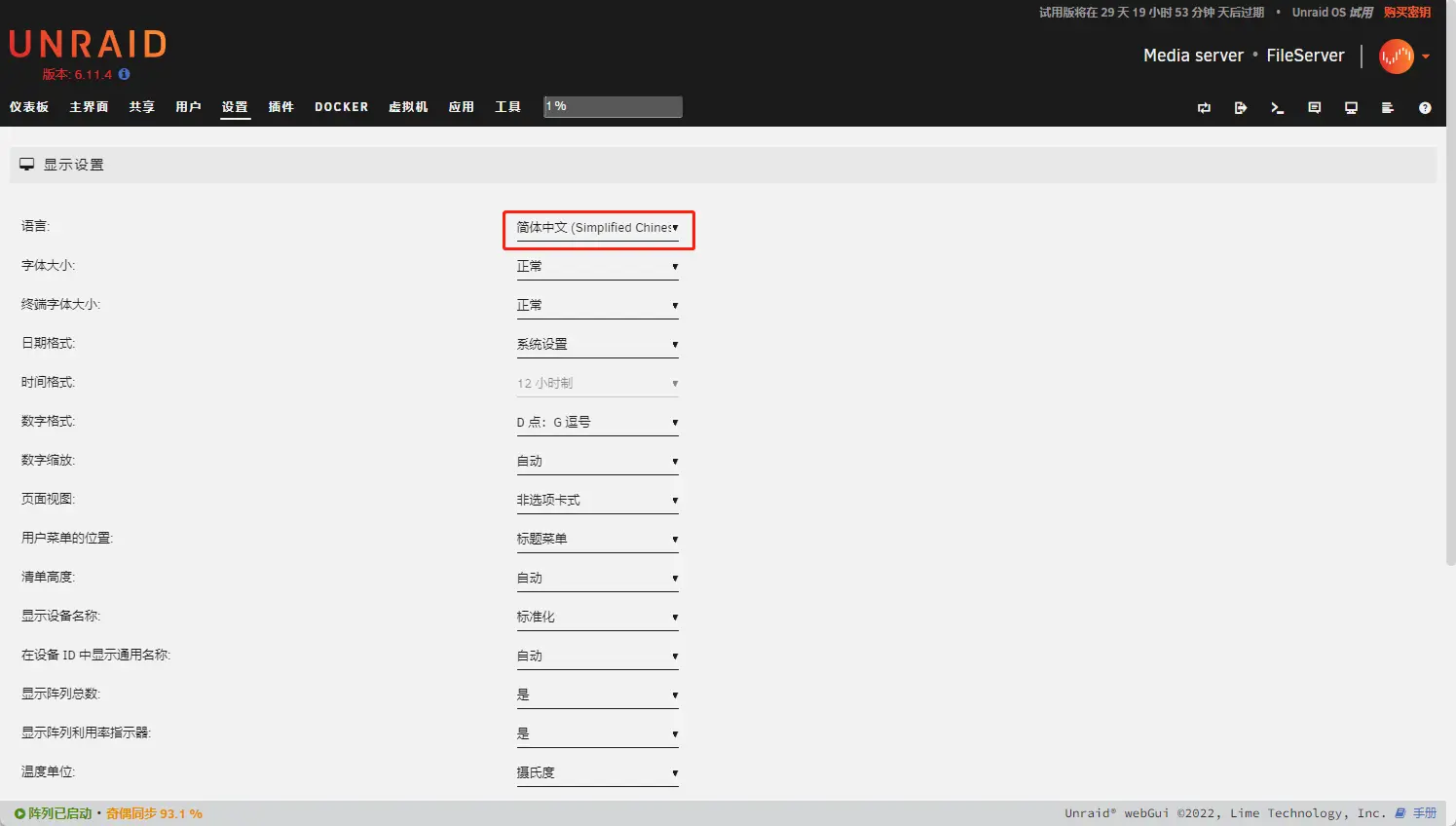1456x826 pixels.
Task: Click the retweet-style language switch icon
Action: click(1204, 108)
